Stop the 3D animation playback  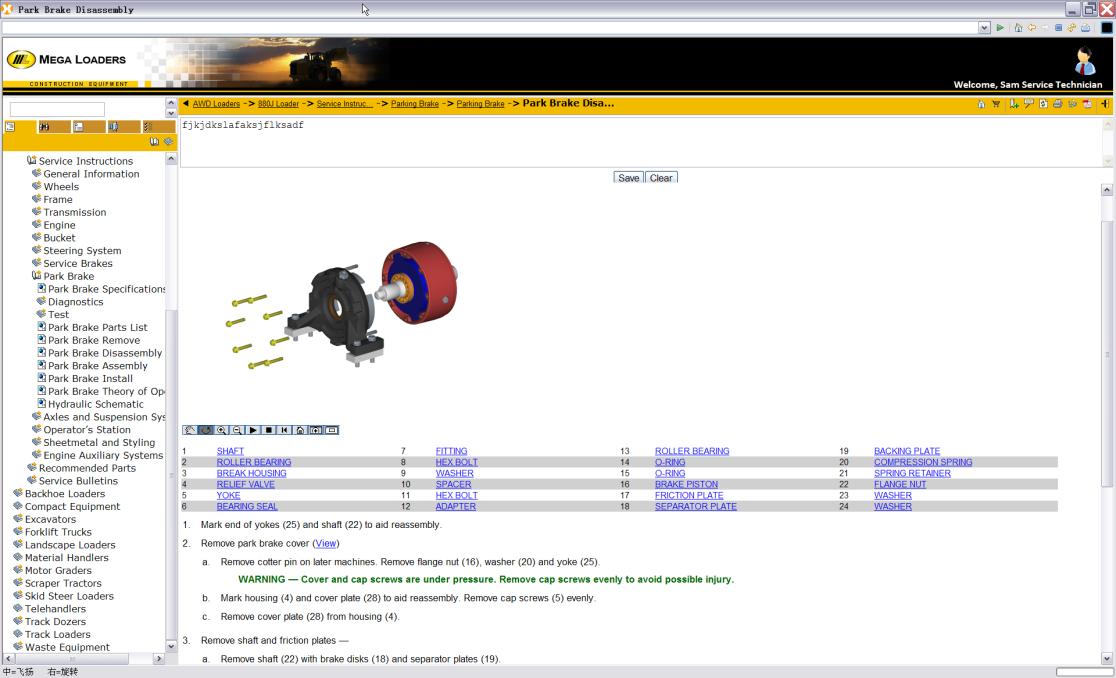coord(268,430)
